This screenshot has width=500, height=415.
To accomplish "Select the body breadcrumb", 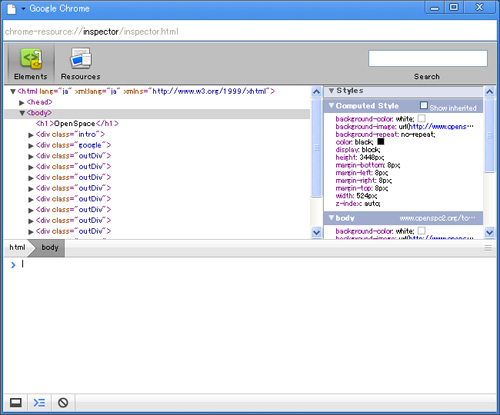I will coord(50,247).
